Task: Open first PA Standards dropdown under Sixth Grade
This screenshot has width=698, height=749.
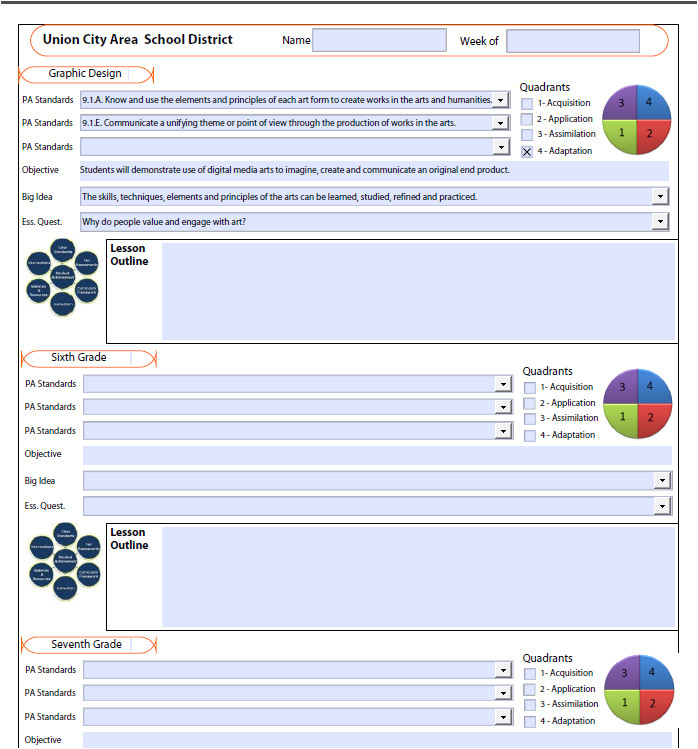Action: 503,384
